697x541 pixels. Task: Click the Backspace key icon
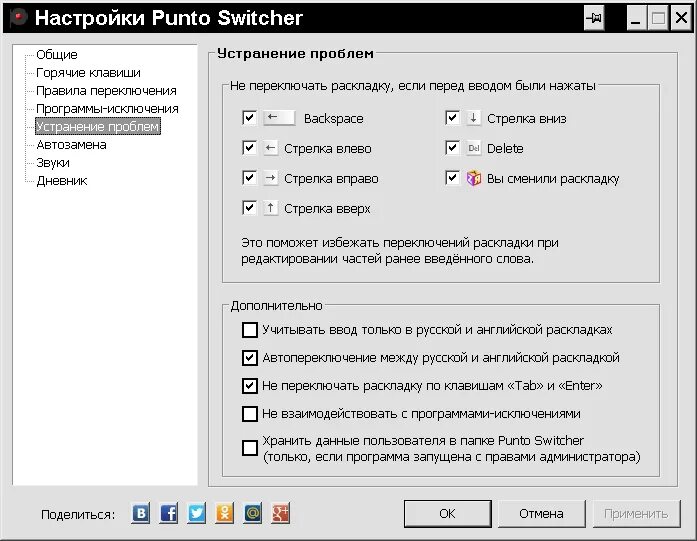coord(279,118)
